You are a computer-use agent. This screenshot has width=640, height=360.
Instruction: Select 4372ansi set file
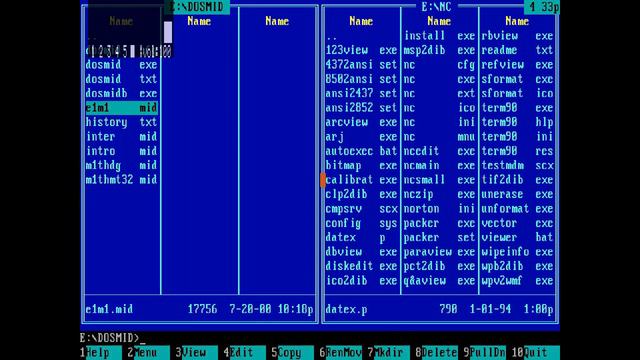point(362,64)
